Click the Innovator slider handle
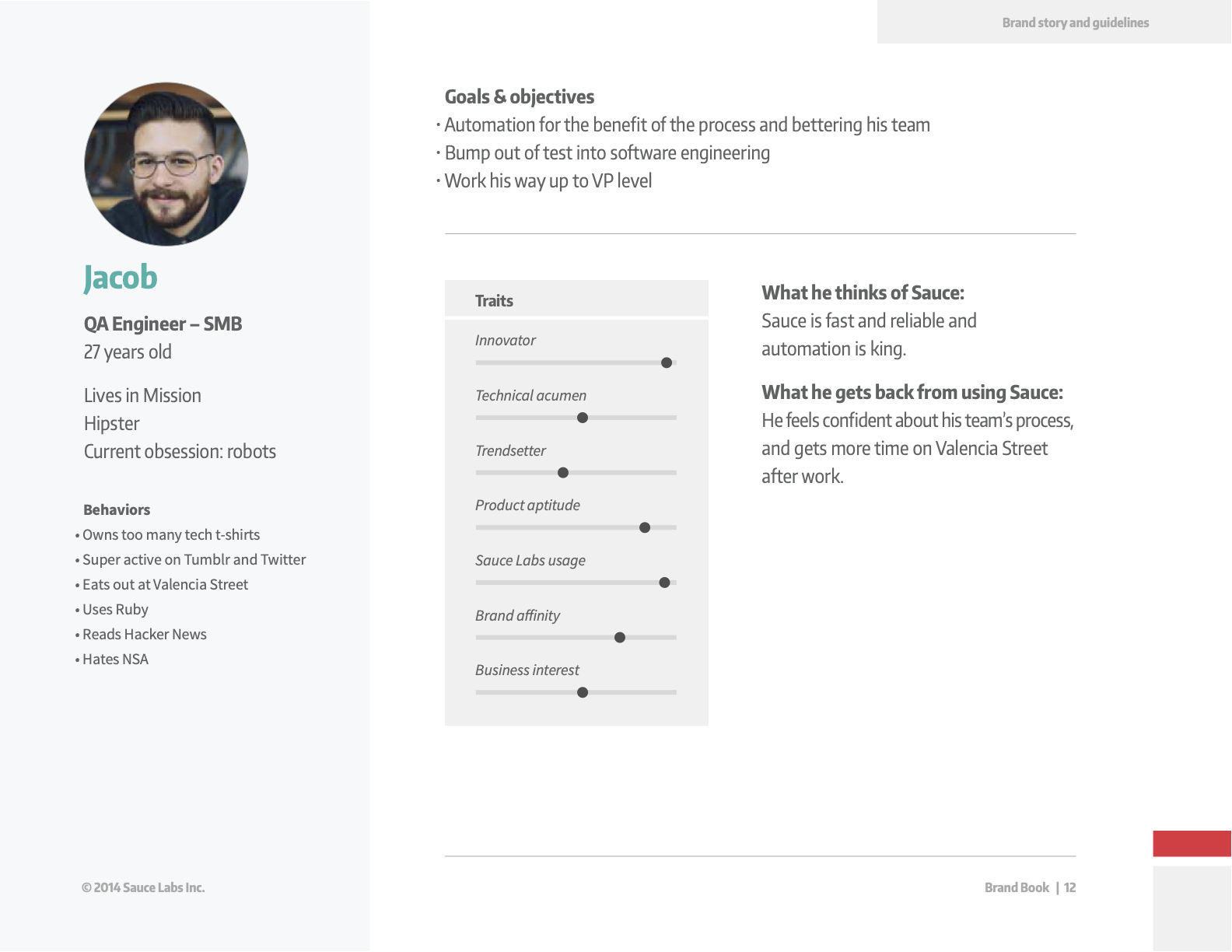 [x=667, y=362]
